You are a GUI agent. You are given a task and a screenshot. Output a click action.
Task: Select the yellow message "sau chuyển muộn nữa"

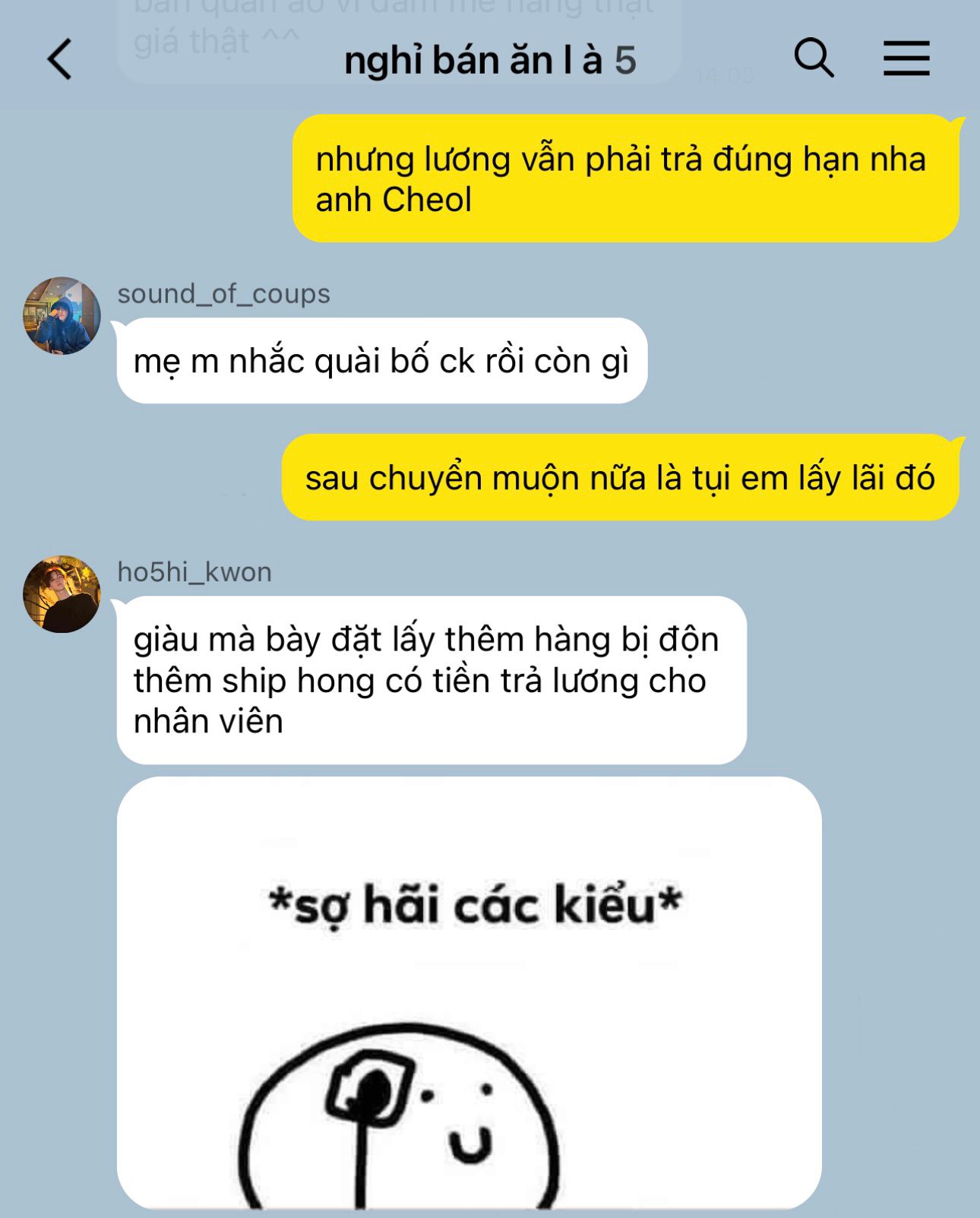pyautogui.click(x=621, y=478)
